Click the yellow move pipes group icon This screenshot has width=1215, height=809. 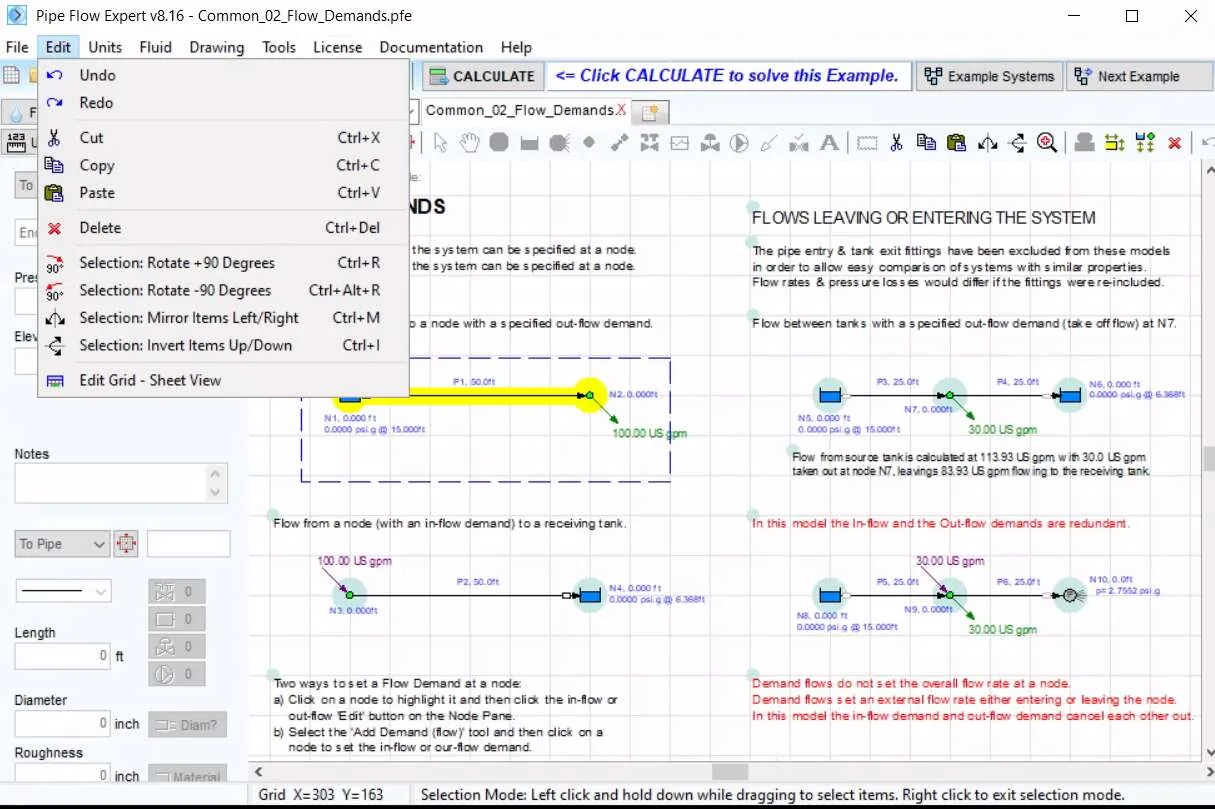click(1114, 143)
